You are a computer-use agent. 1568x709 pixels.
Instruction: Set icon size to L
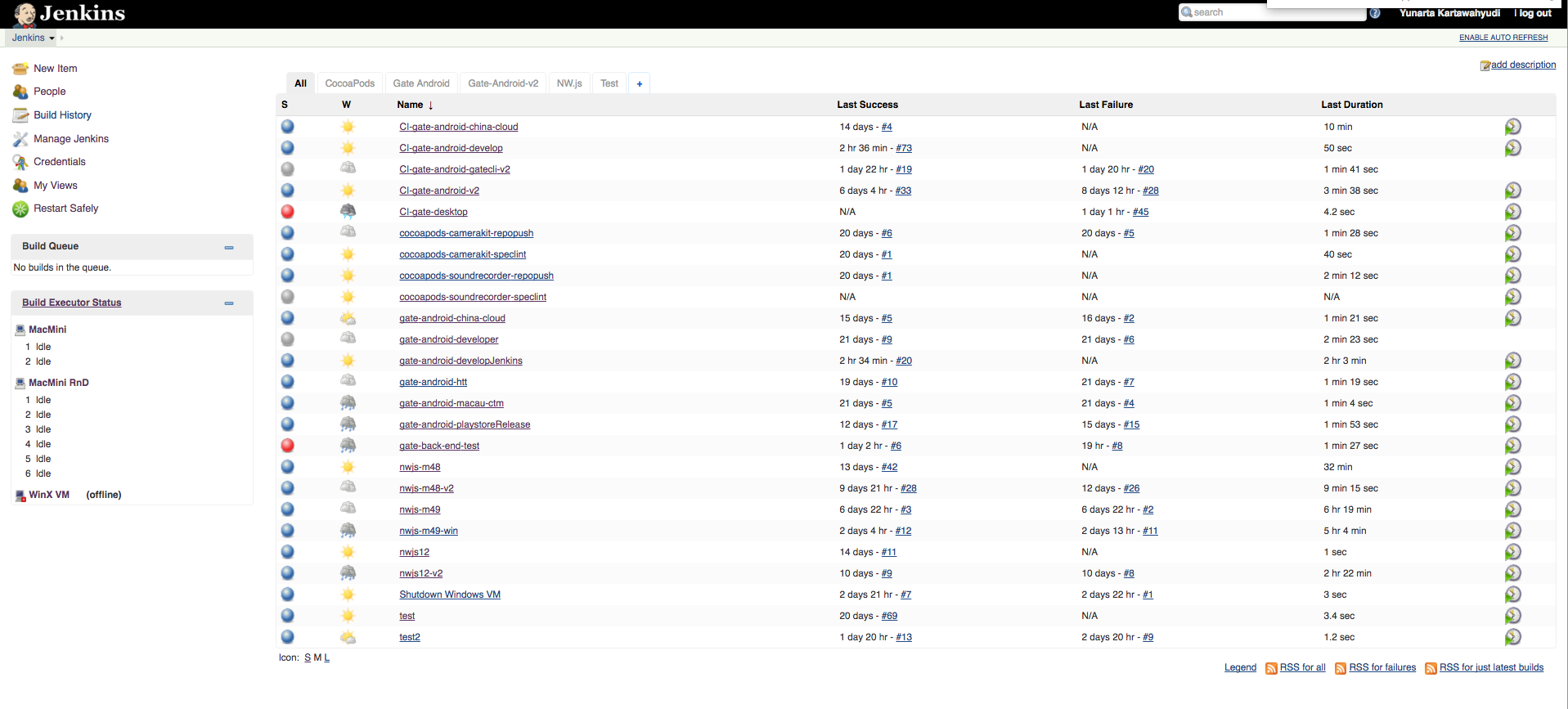click(326, 657)
